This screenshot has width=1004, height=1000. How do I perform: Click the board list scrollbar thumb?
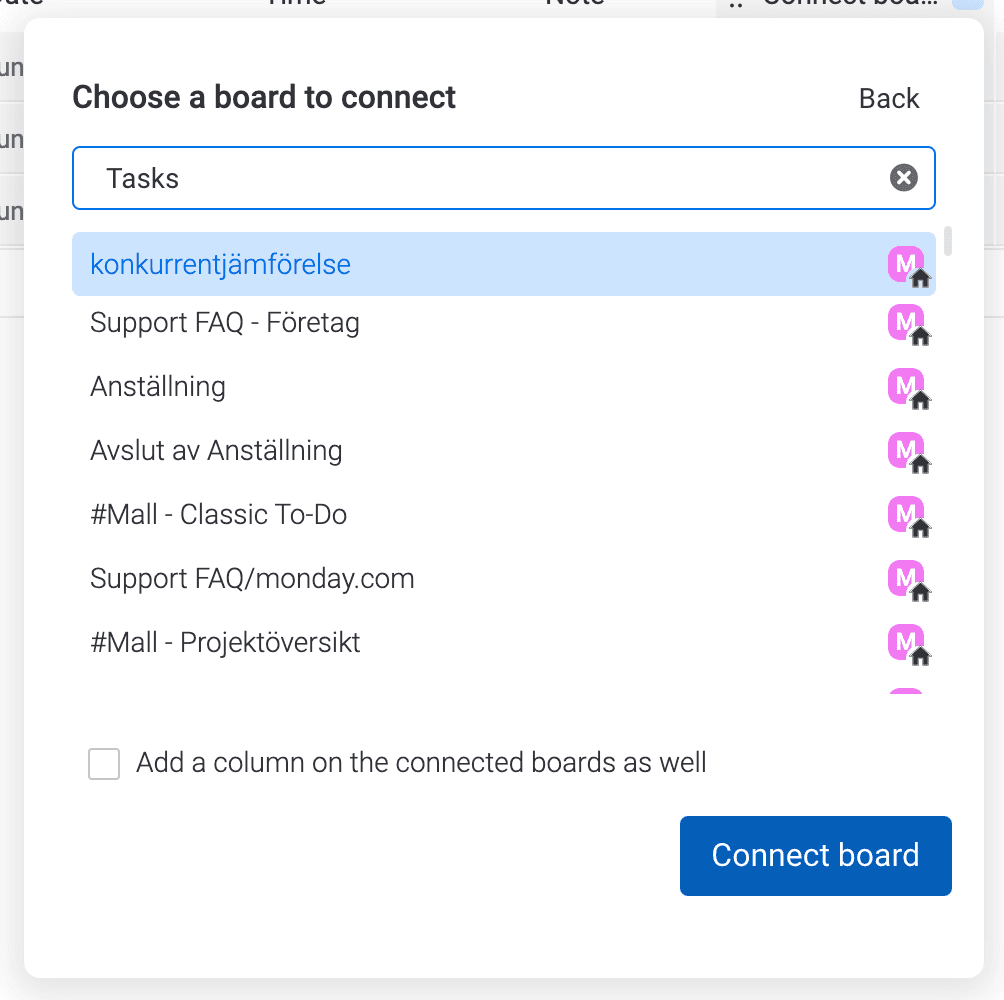click(948, 241)
